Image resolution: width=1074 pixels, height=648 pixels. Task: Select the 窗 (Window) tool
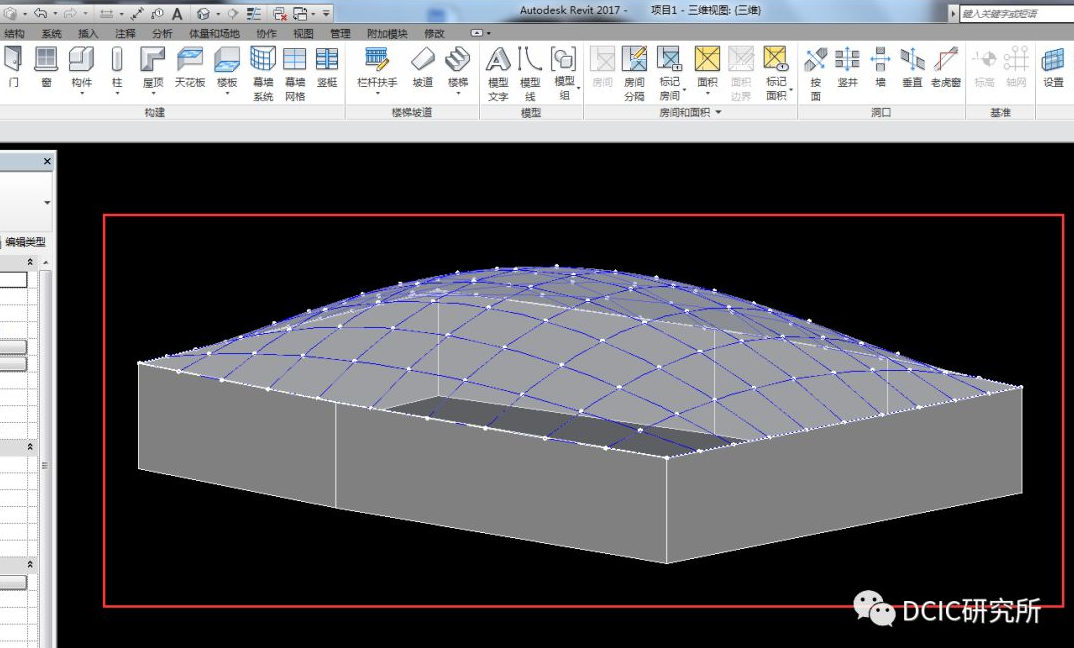[46, 67]
